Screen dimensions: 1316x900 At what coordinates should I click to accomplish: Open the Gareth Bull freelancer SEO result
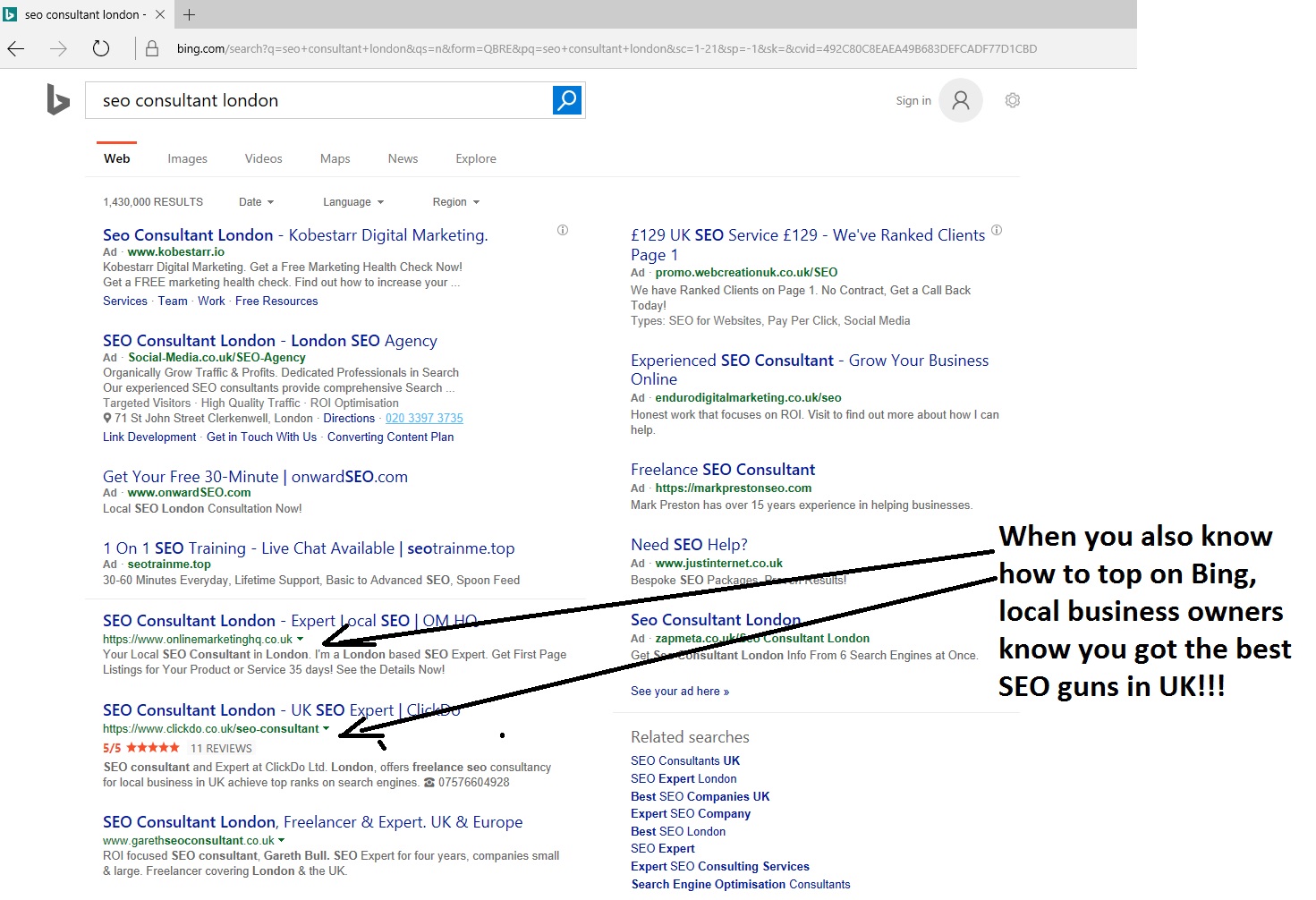pyautogui.click(x=312, y=822)
